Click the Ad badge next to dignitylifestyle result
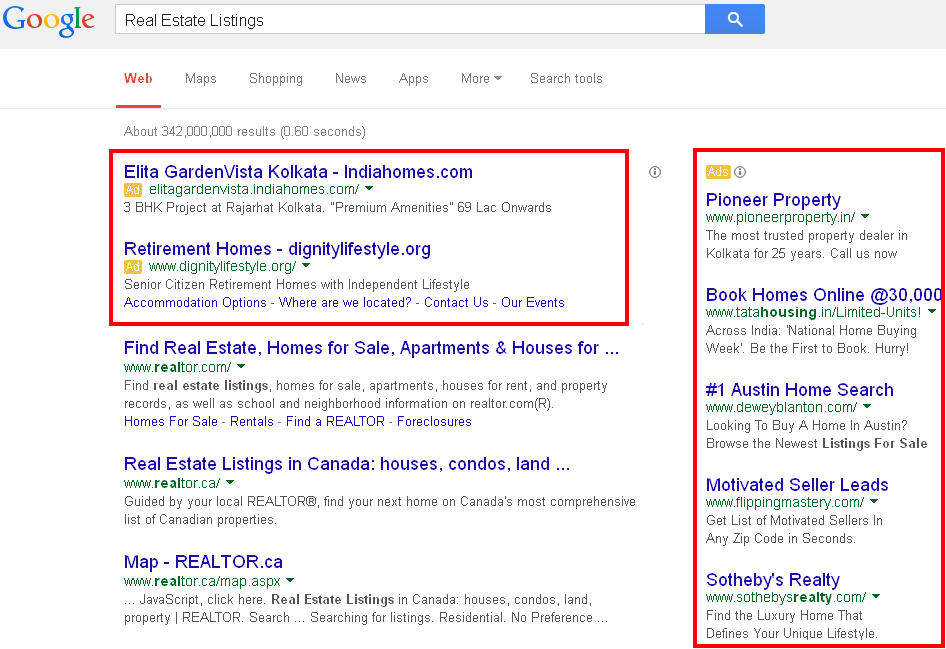 click(x=133, y=267)
